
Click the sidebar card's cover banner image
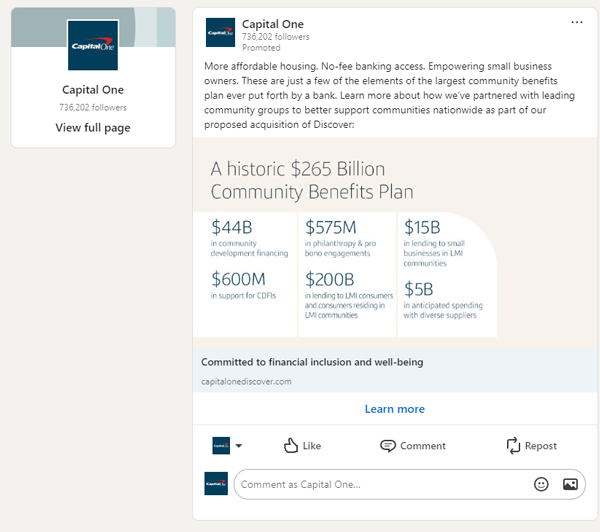pyautogui.click(x=150, y=27)
